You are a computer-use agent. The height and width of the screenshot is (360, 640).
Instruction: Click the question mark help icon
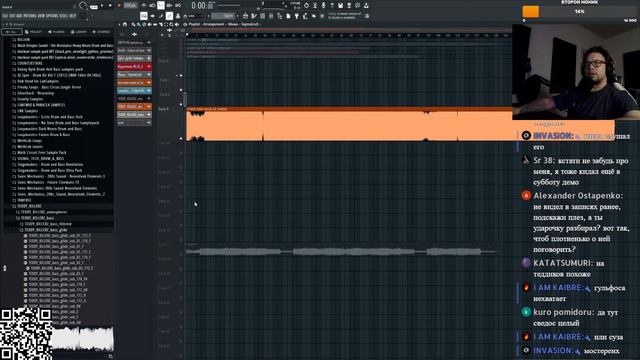click(x=332, y=5)
